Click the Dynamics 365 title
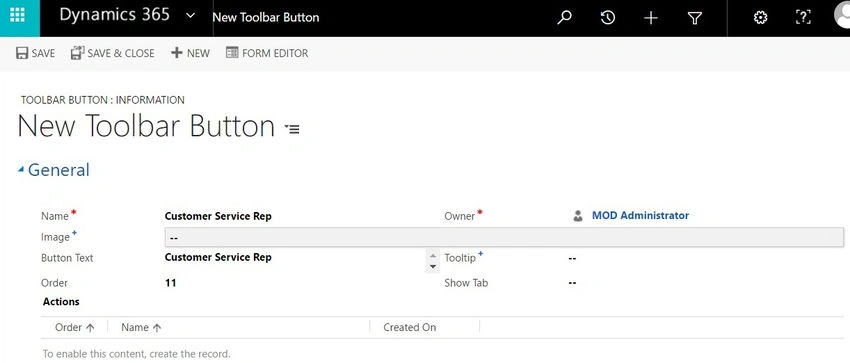The width and height of the screenshot is (850, 363). (x=114, y=15)
